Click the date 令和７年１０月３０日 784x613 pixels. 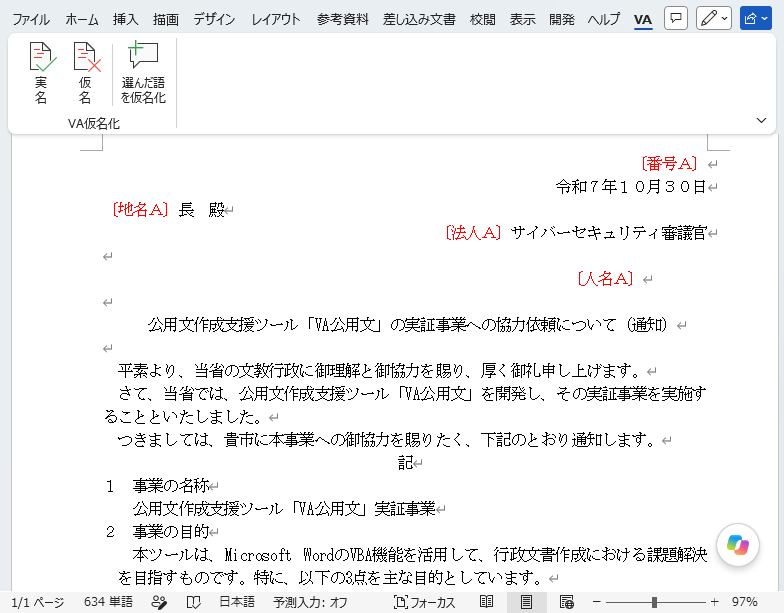click(630, 186)
